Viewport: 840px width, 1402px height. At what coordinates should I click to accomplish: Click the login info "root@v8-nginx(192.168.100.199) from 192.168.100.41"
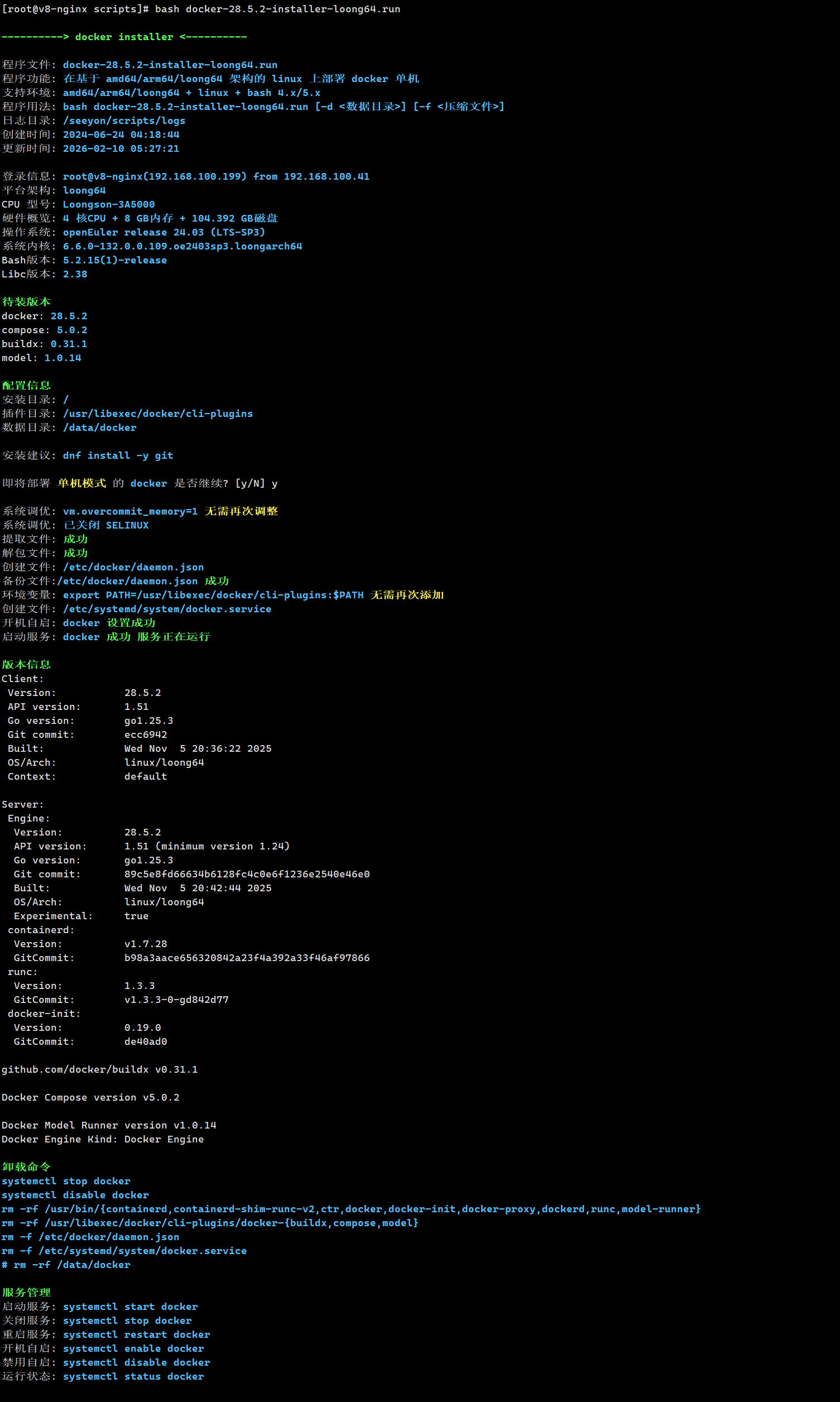point(215,176)
